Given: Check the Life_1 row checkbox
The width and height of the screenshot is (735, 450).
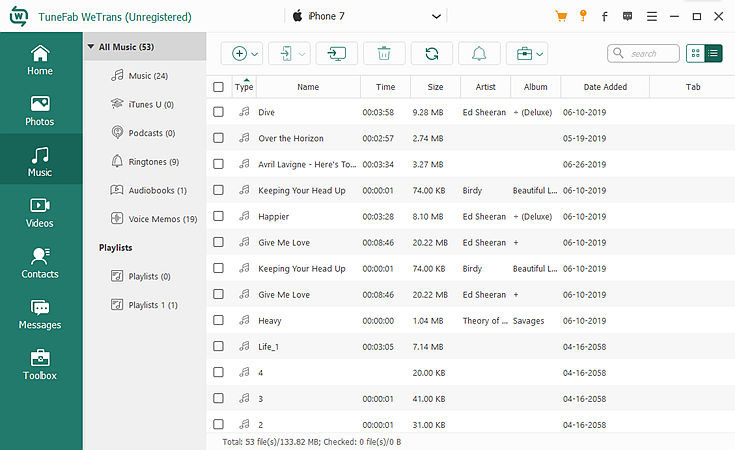Looking at the screenshot, I should (x=218, y=346).
